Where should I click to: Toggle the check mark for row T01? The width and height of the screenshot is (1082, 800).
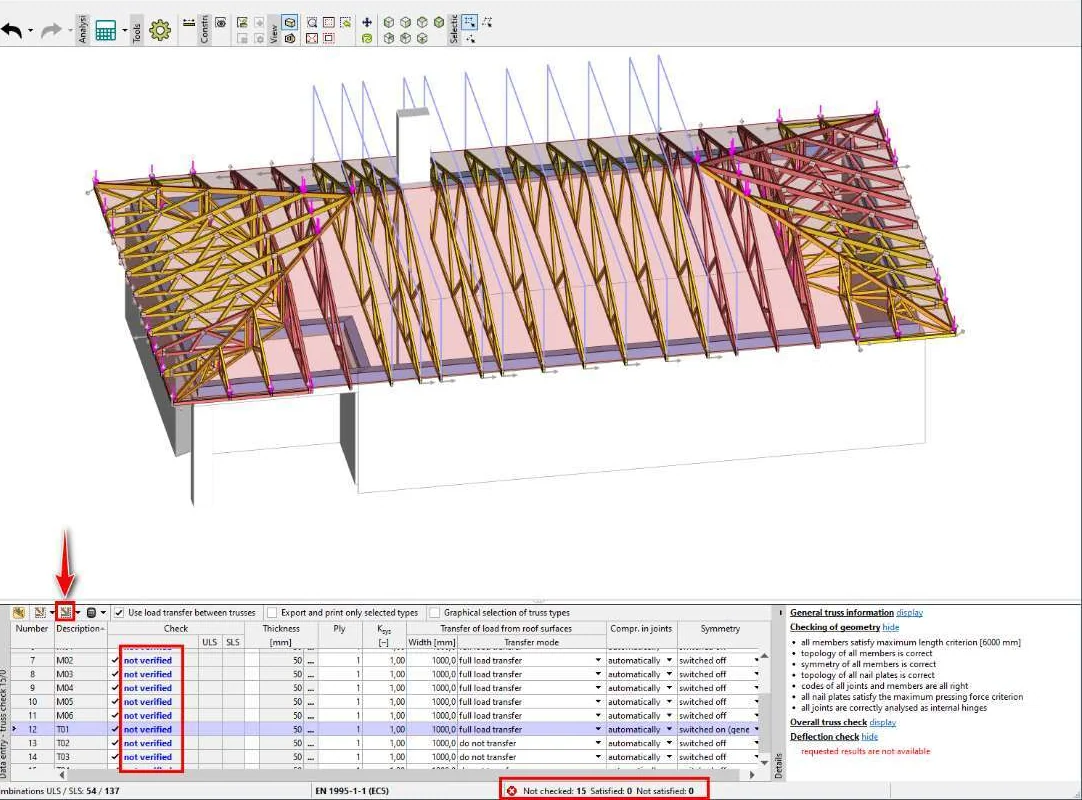tap(115, 730)
